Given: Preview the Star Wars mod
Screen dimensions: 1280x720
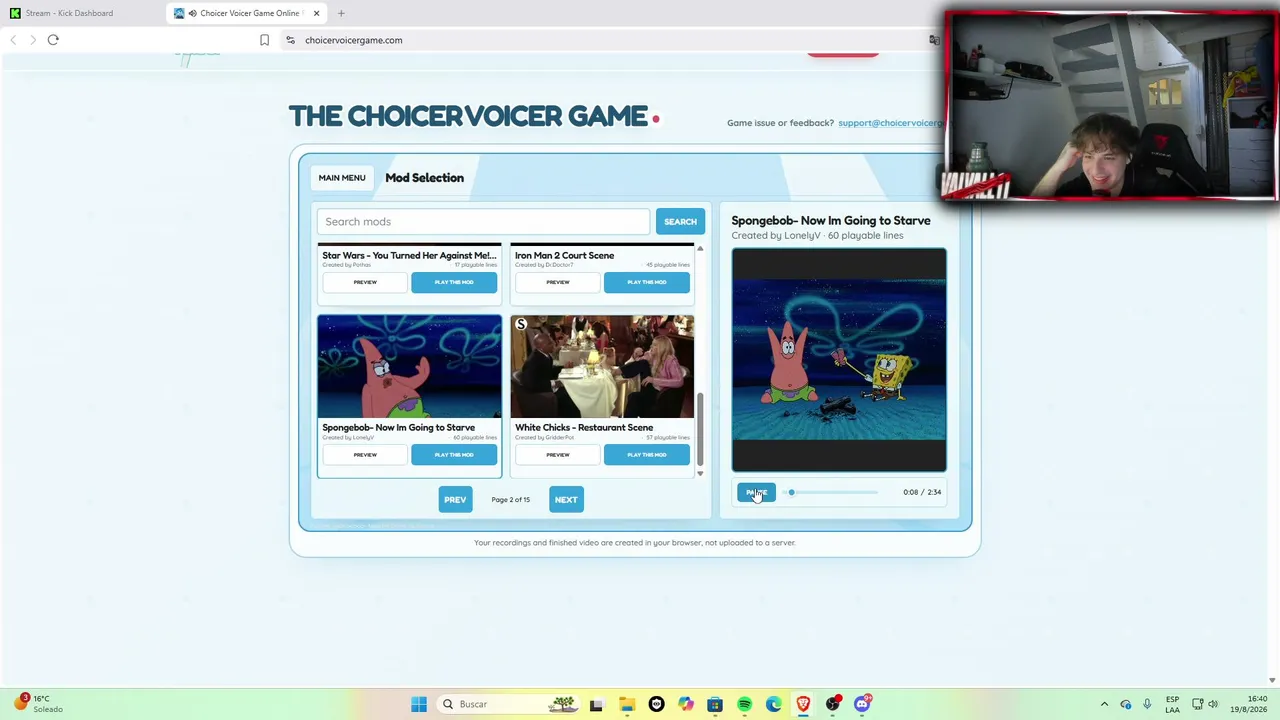Looking at the screenshot, I should point(365,282).
